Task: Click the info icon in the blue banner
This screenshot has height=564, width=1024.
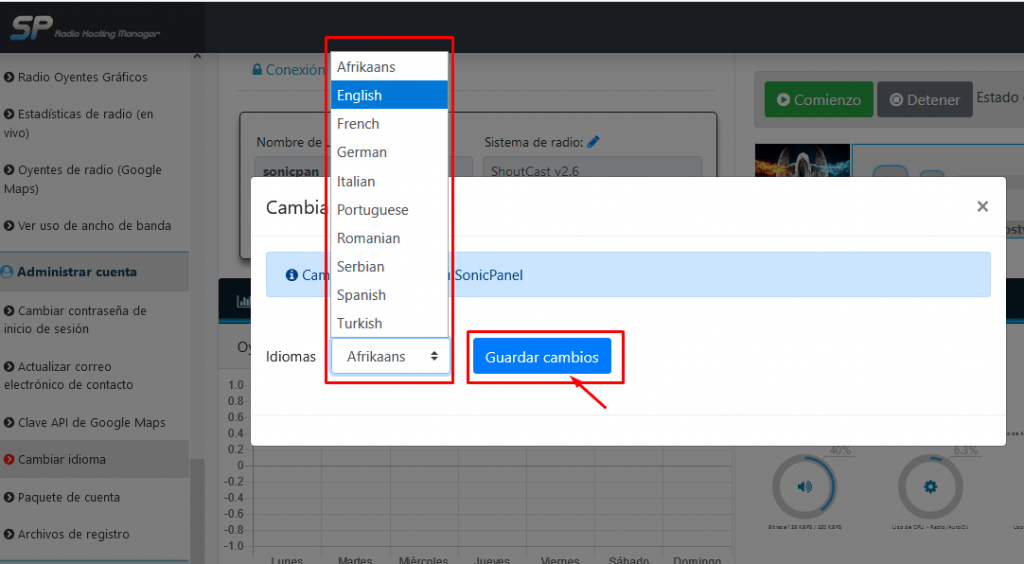Action: pos(291,275)
